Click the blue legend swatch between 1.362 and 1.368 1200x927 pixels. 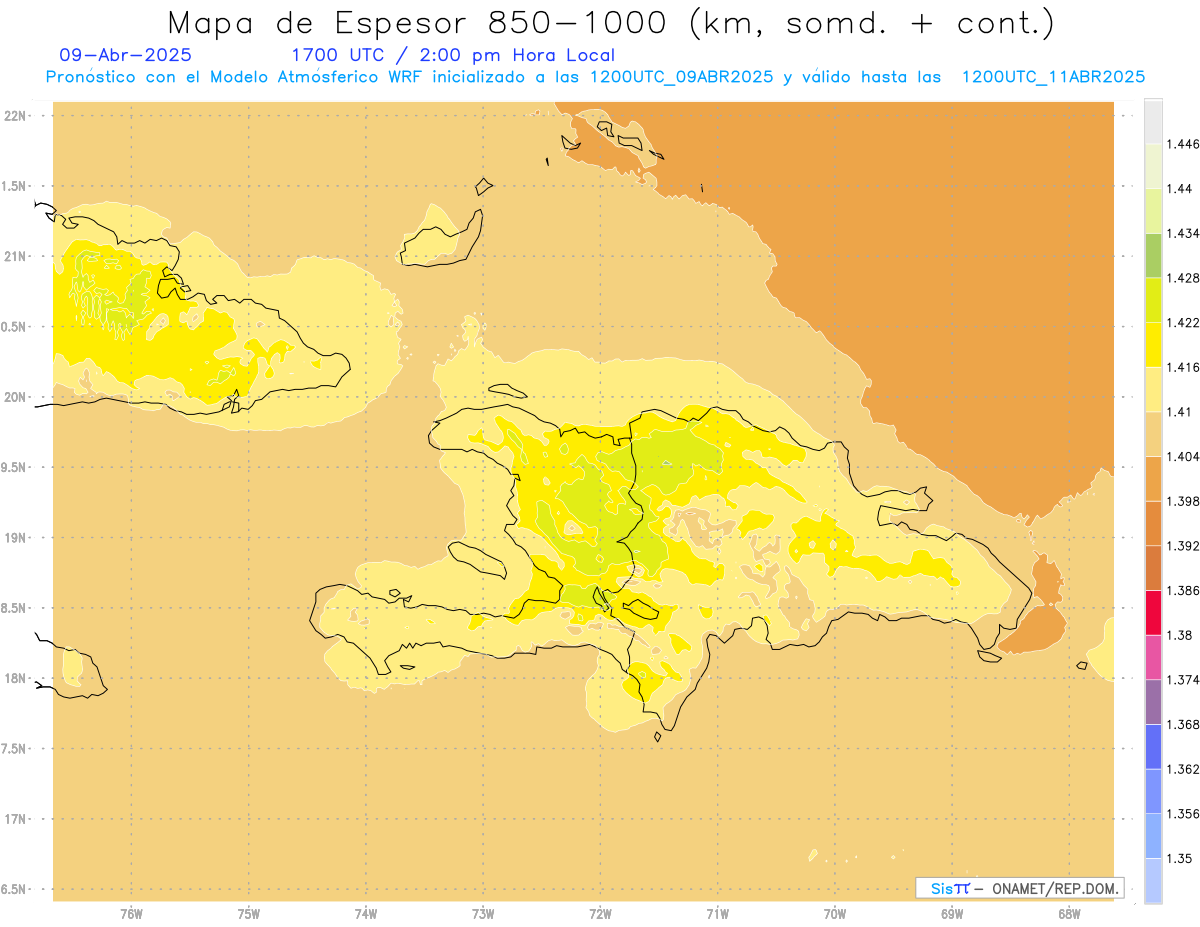[x=1153, y=746]
